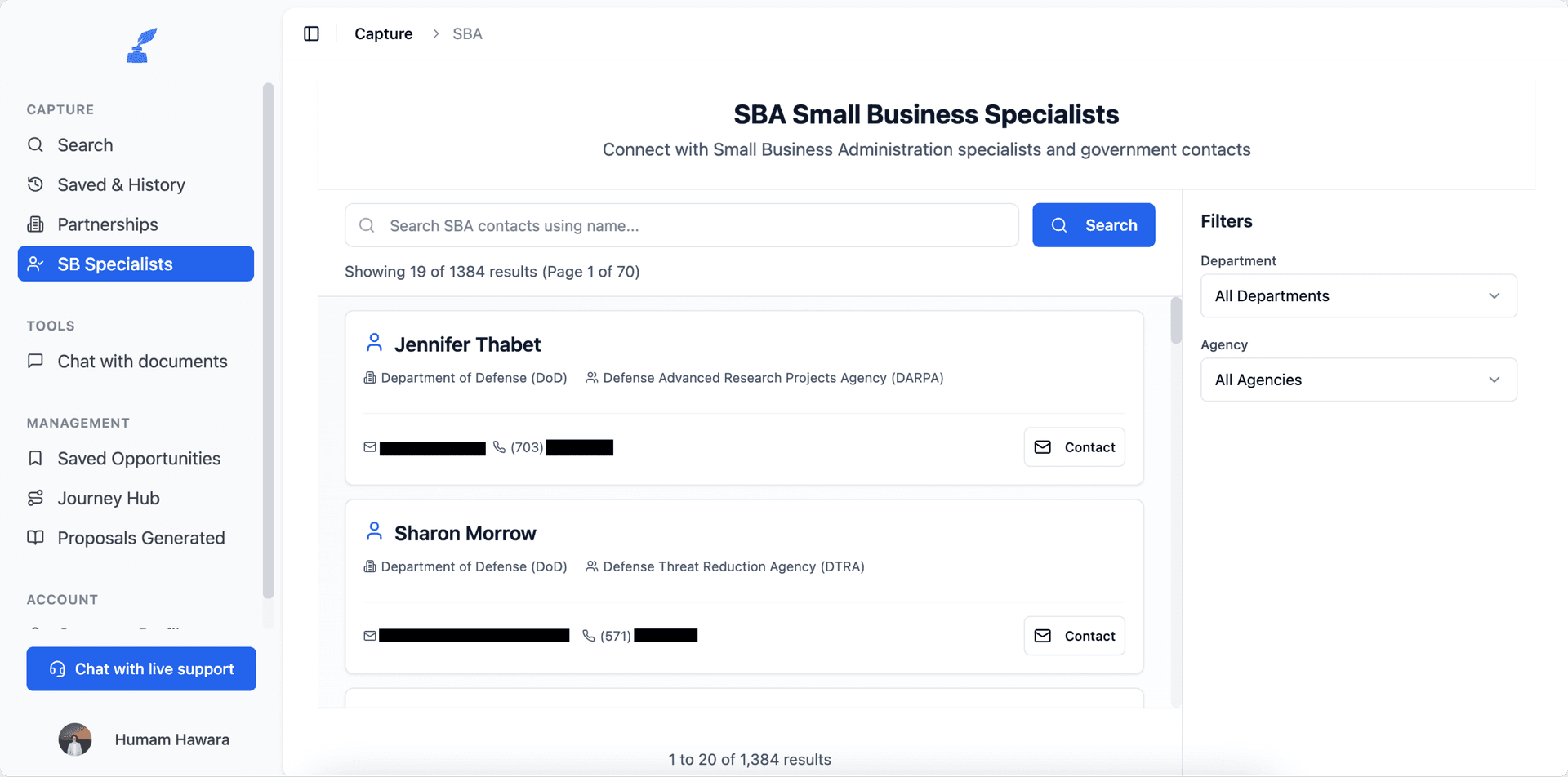Open Chat with live support
1568x777 pixels.
click(x=140, y=668)
